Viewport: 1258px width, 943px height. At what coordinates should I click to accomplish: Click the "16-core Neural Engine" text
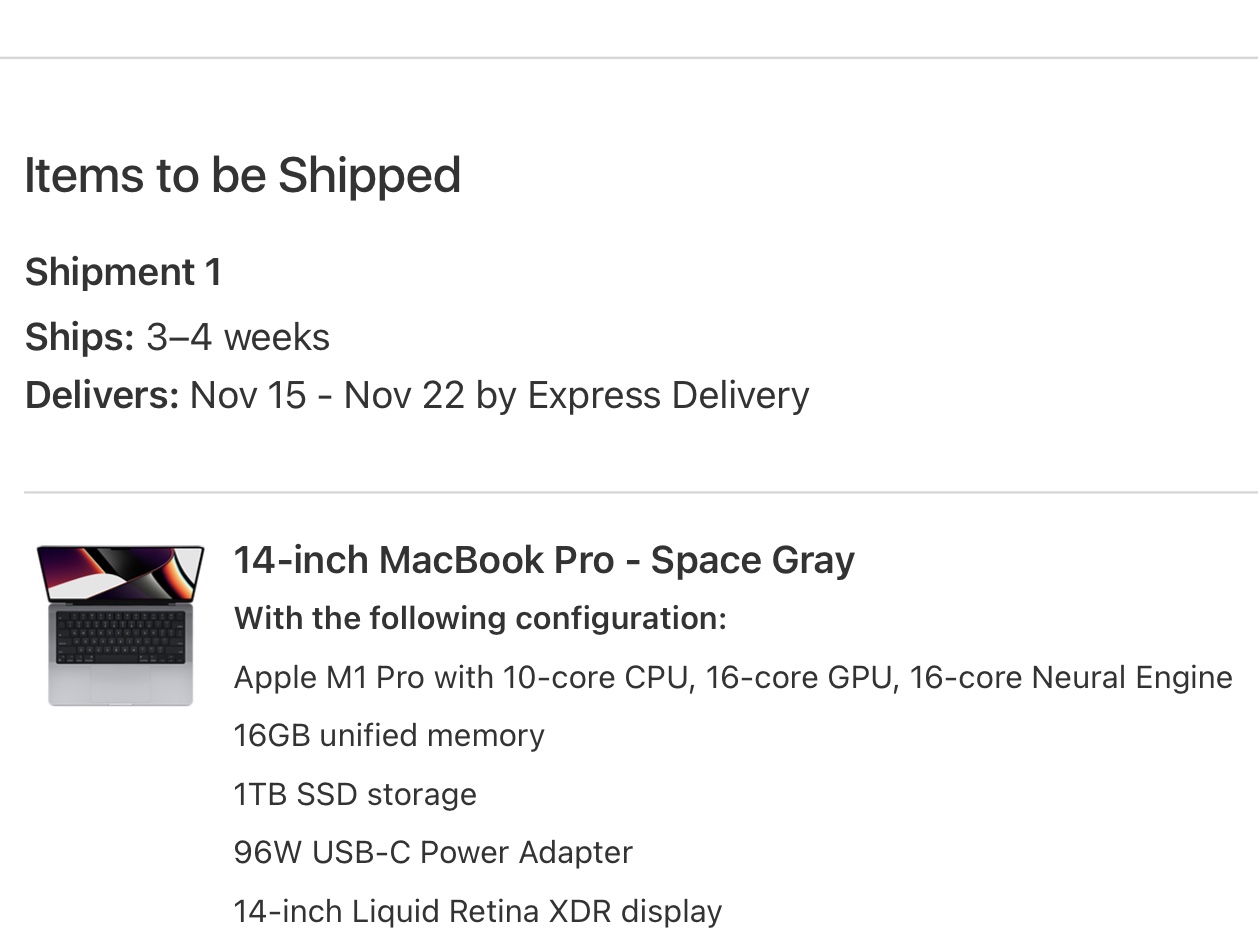click(1071, 678)
